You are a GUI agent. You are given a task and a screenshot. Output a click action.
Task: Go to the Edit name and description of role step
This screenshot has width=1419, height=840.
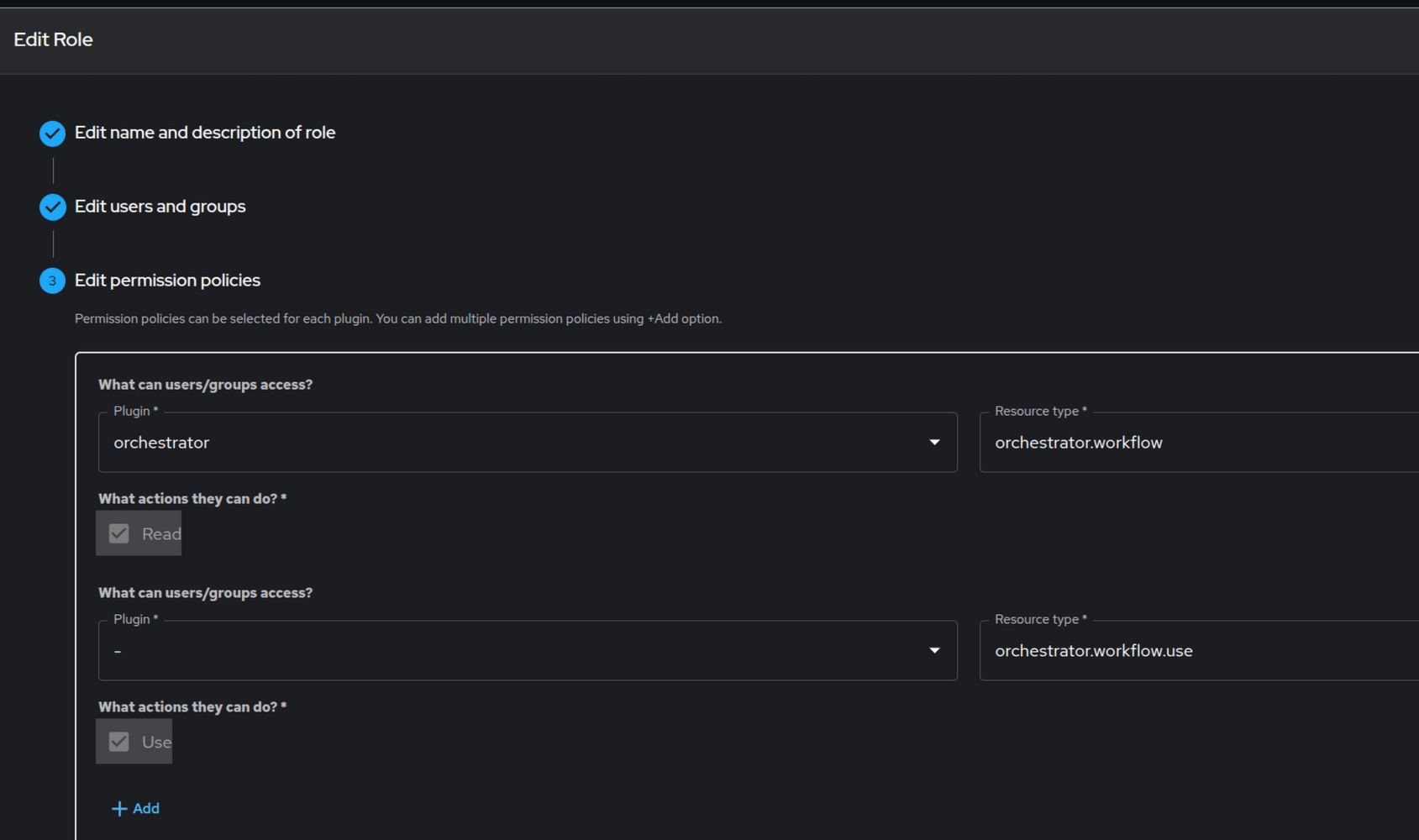(205, 133)
